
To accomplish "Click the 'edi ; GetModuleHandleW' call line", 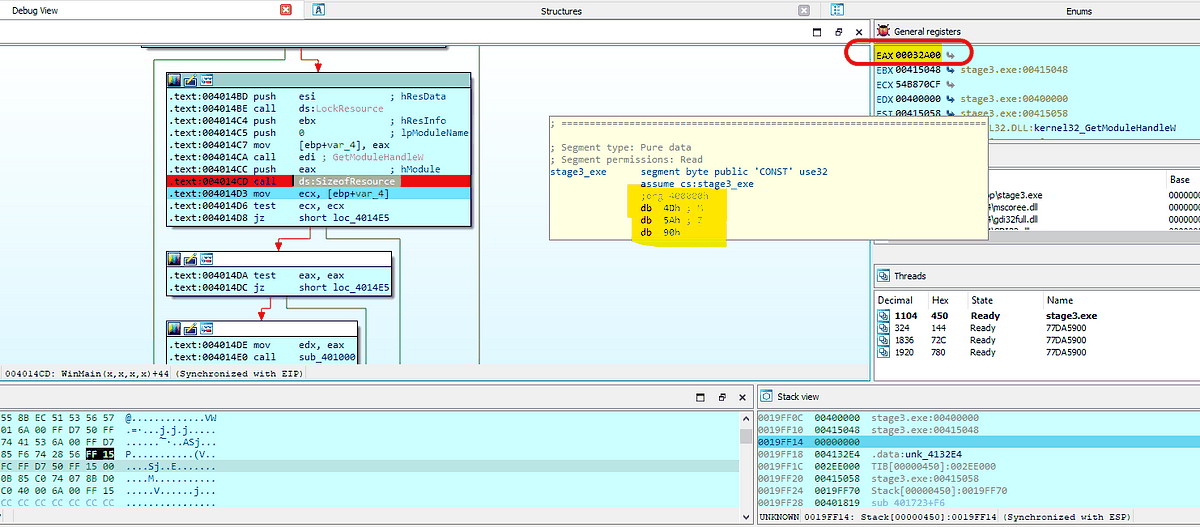I will pos(318,157).
